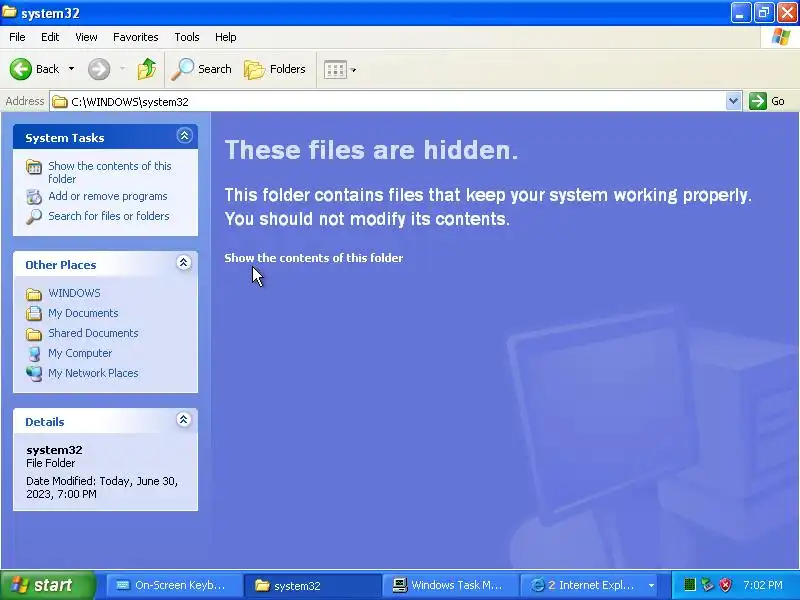This screenshot has width=800, height=600.
Task: Open the Tools menu
Action: coord(187,37)
